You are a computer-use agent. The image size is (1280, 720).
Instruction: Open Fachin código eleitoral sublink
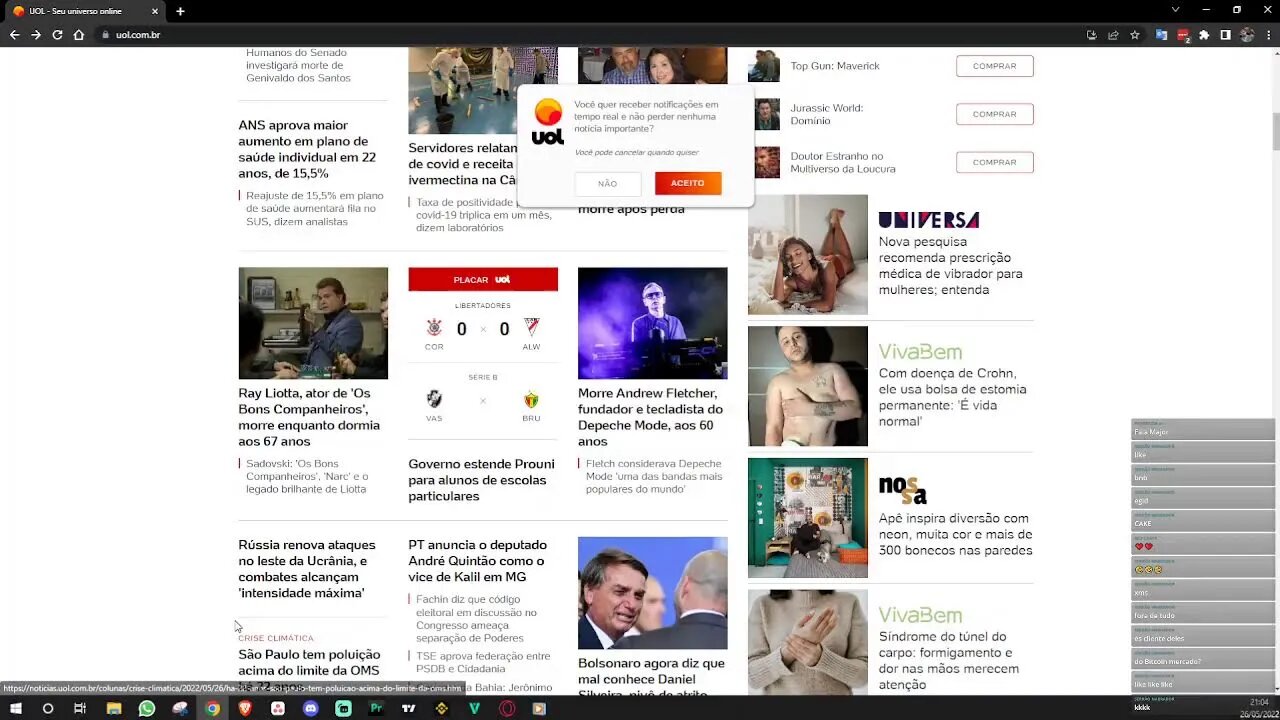pos(476,619)
